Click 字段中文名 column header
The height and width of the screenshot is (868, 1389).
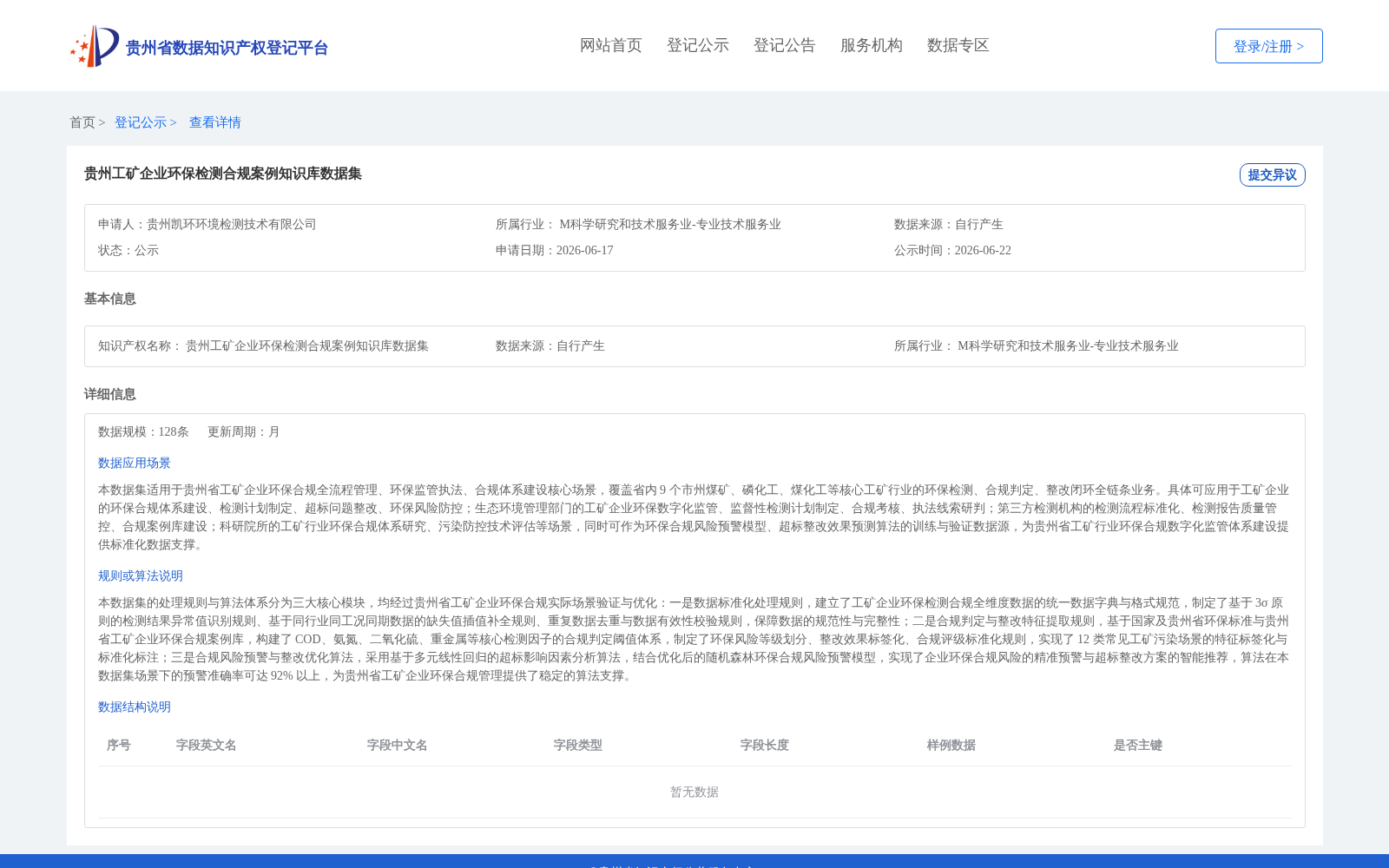pos(398,745)
